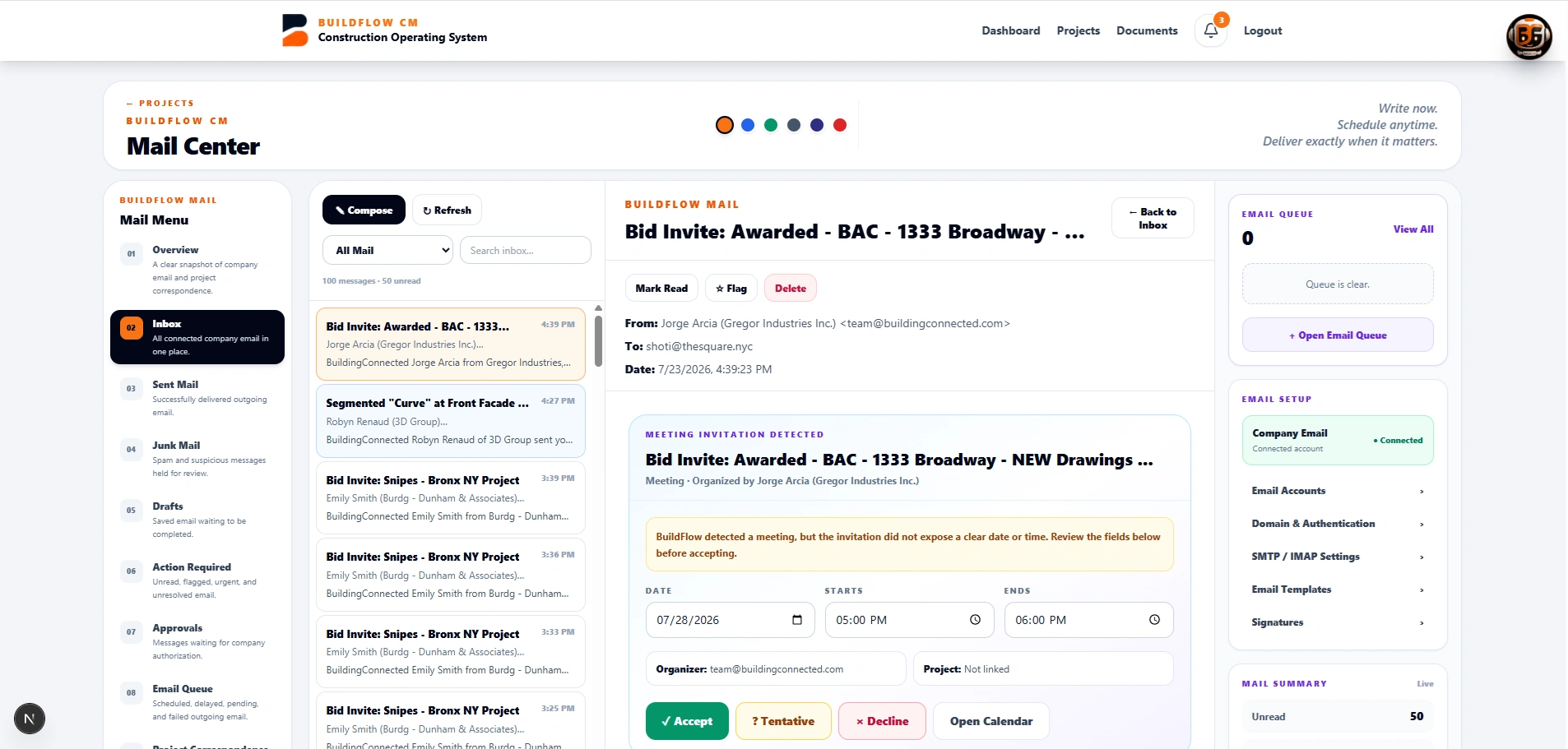Open Sent Mail in Mail Menu
Viewport: 1568px width, 749px height.
197,398
